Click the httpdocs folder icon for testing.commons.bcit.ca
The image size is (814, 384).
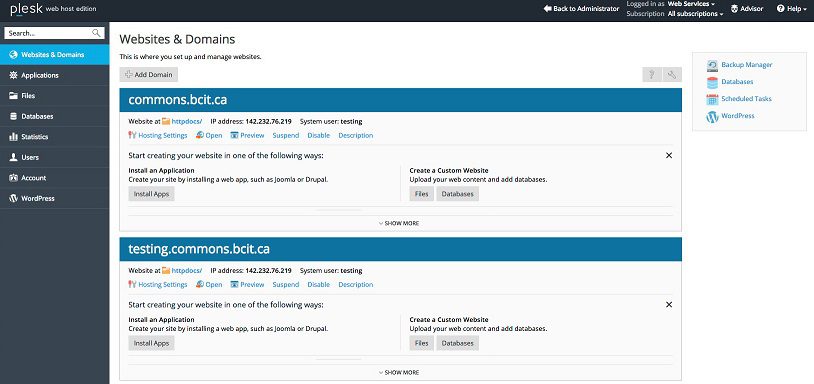tap(166, 270)
